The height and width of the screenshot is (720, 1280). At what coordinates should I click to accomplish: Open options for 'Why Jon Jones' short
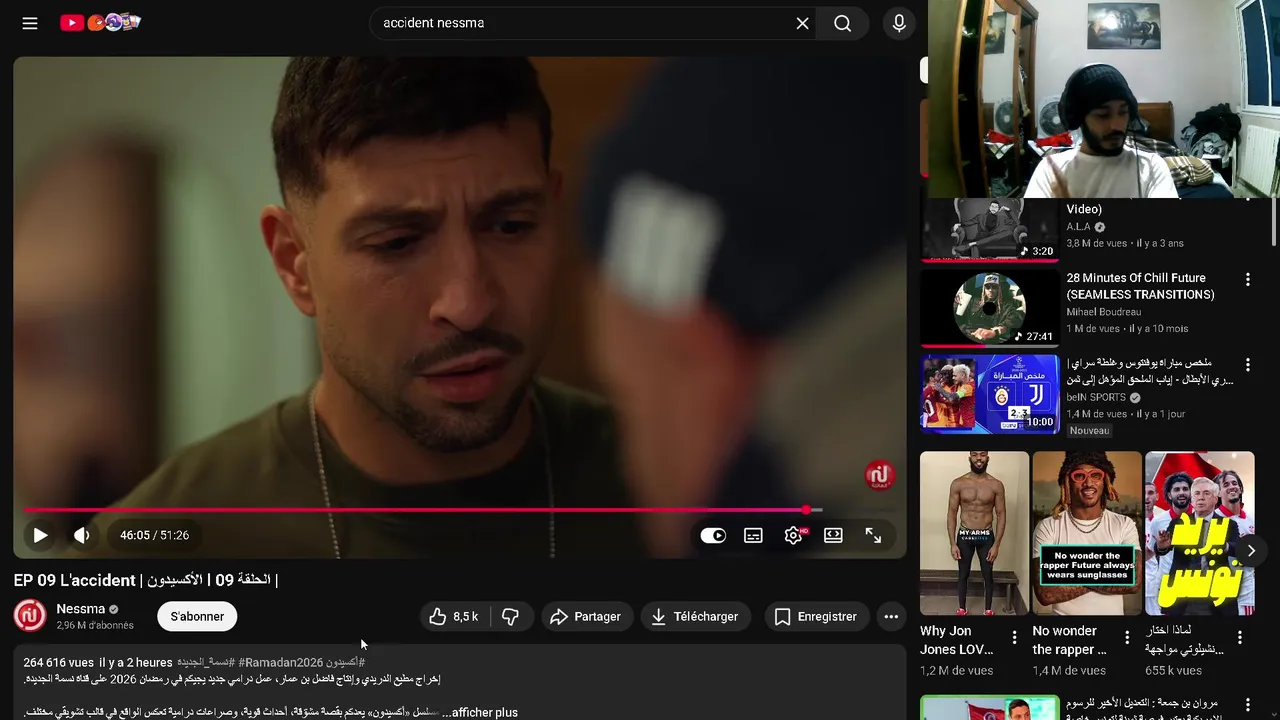(x=1015, y=637)
